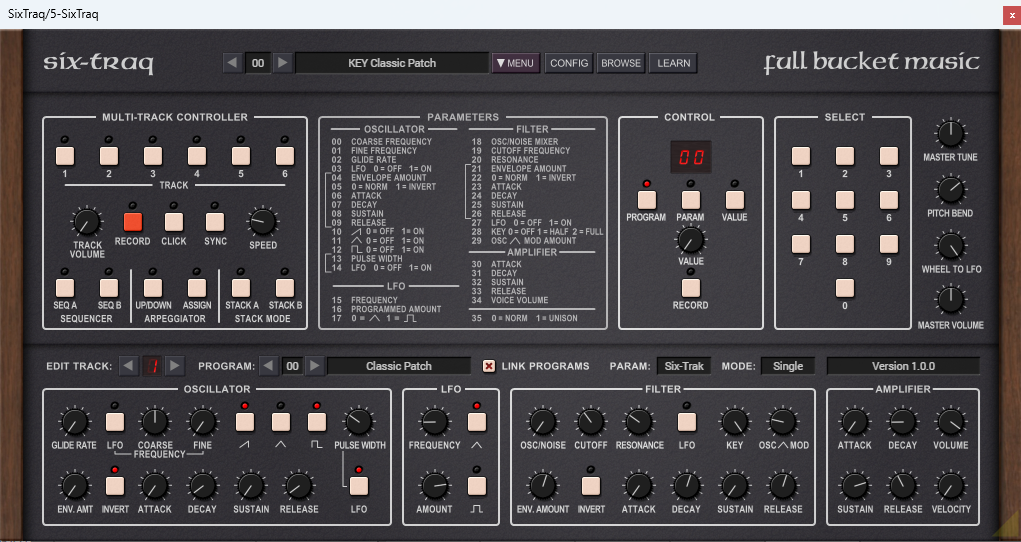Open the MODE Single selector
The image size is (1021, 542).
tap(787, 366)
